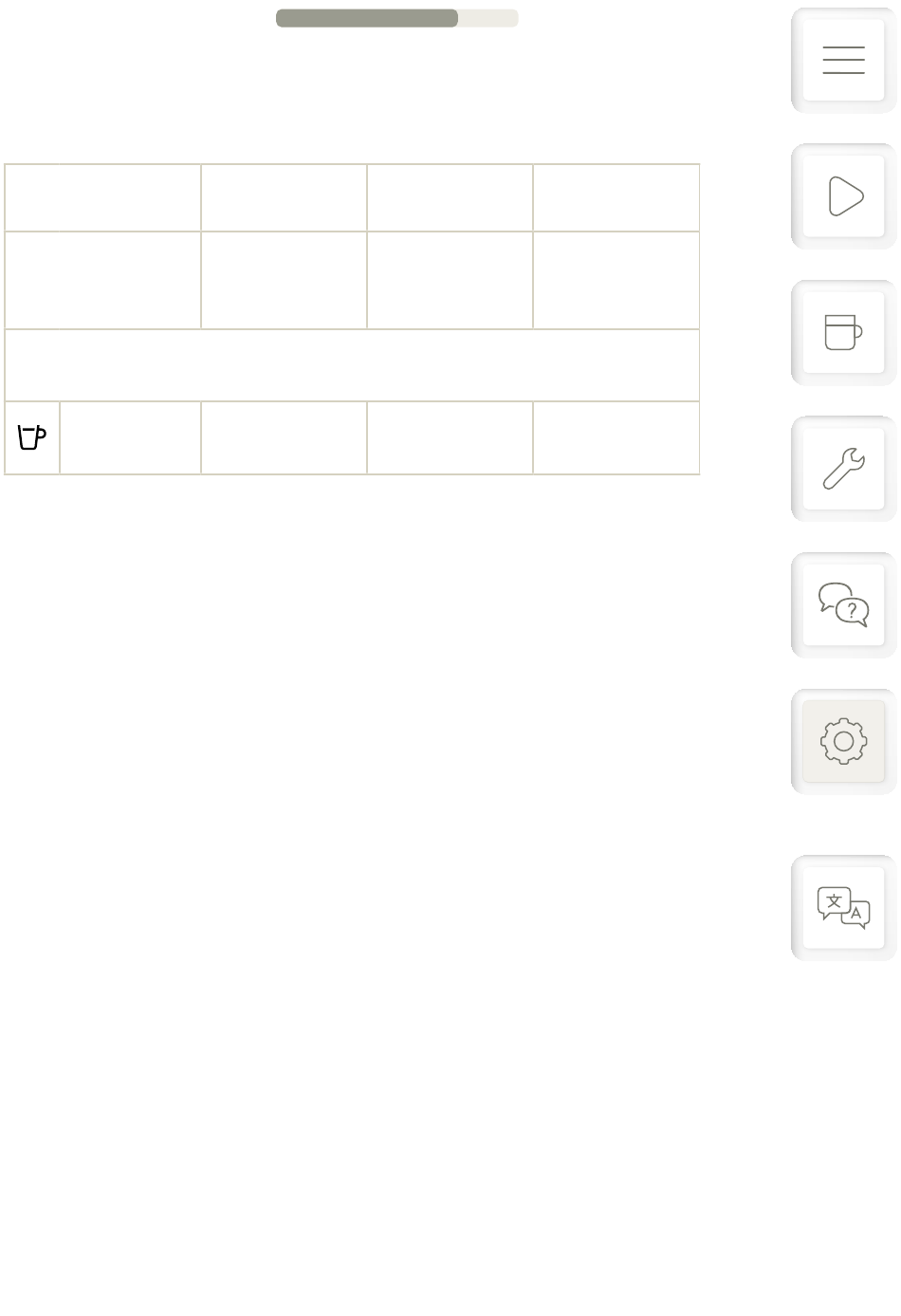The image size is (901, 1316).
Task: Click the empty cell beside the jug icon
Action: 130,437
